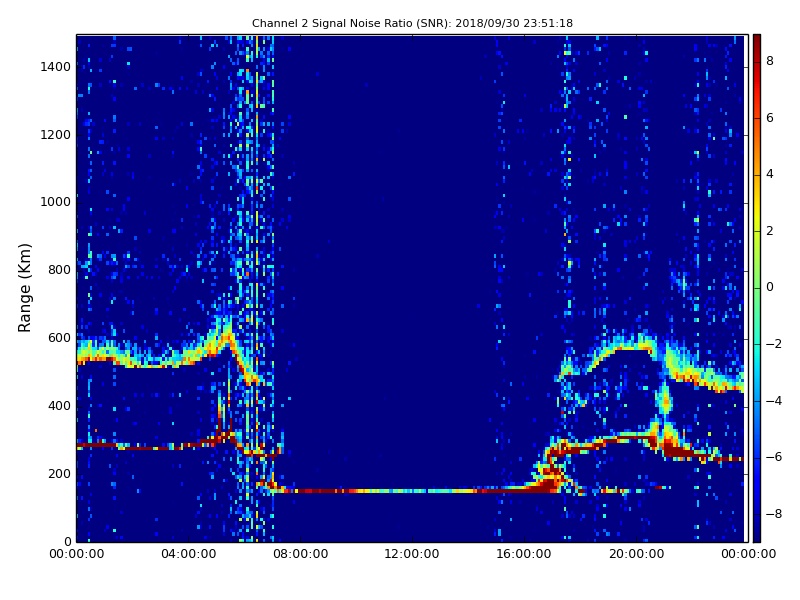Click the y-axis tick label 600
The width and height of the screenshot is (800, 600).
[x=59, y=338]
